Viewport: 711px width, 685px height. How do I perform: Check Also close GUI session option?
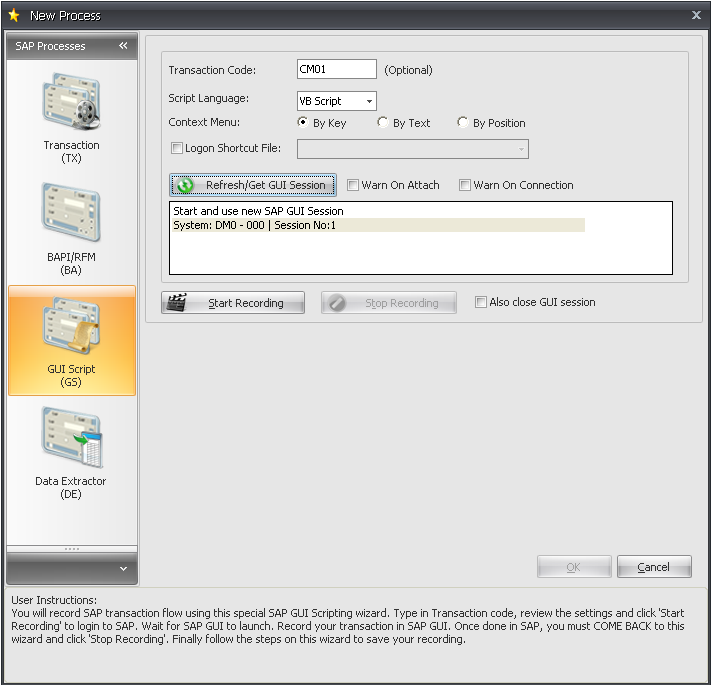tap(481, 302)
